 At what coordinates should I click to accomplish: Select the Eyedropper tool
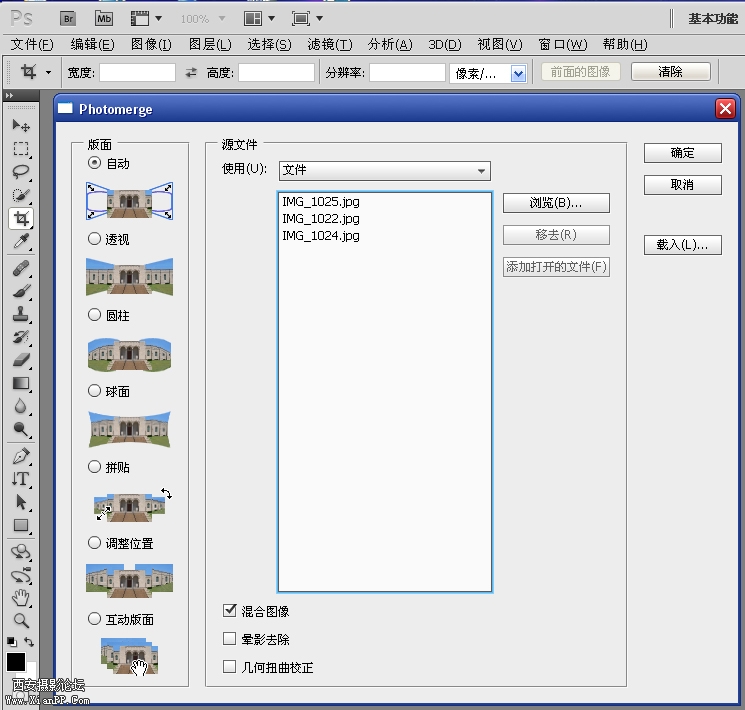coord(20,241)
